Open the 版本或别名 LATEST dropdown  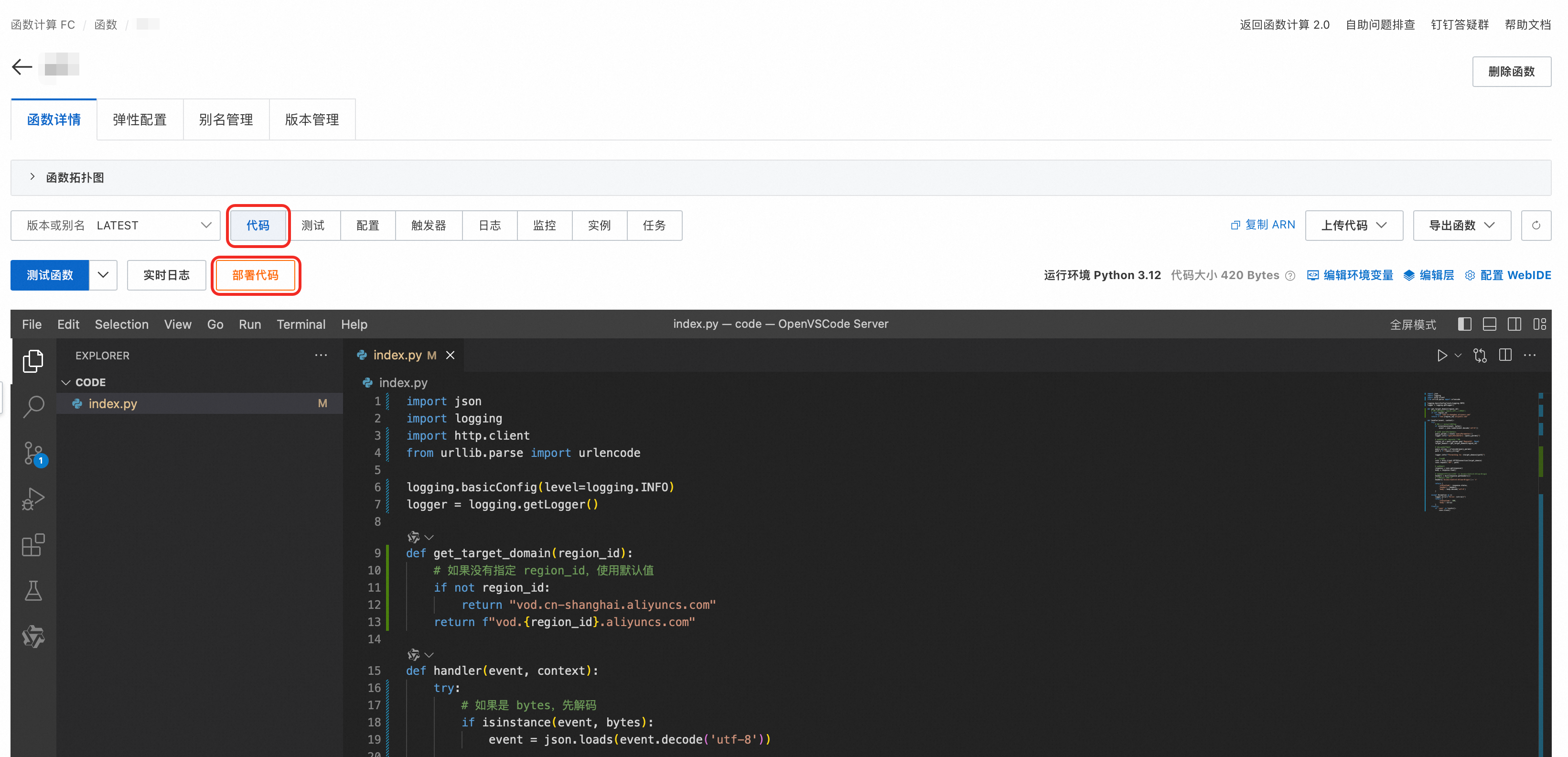116,226
